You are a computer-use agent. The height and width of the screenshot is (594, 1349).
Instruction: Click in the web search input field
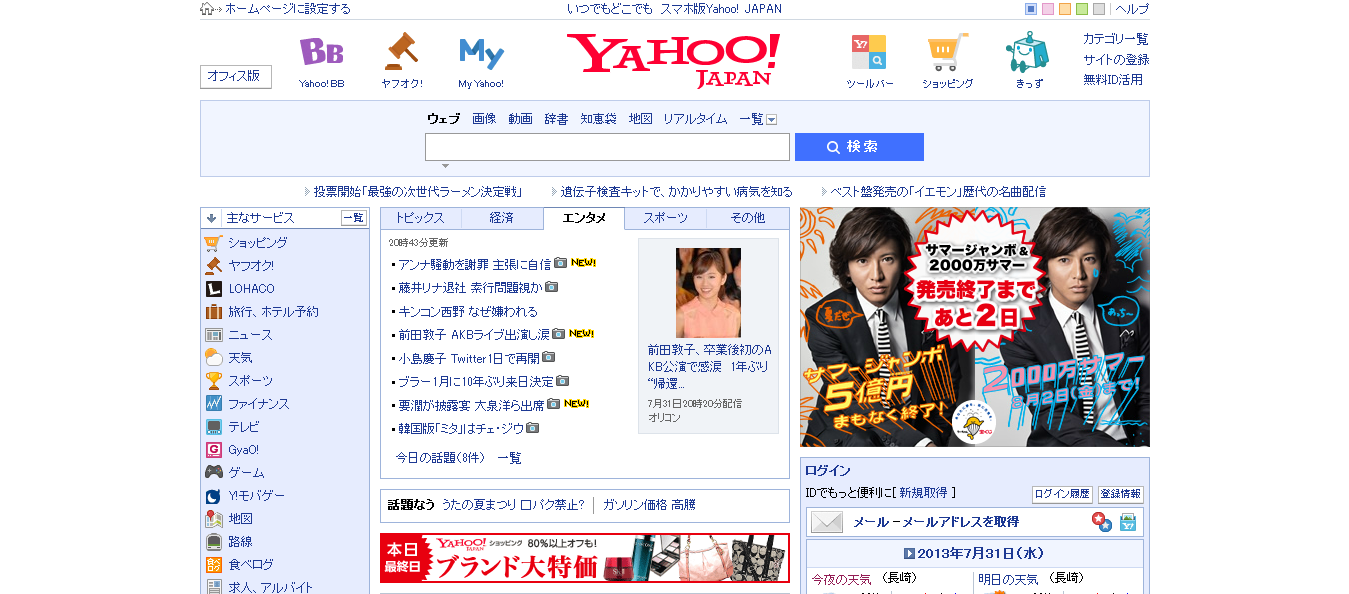[607, 147]
